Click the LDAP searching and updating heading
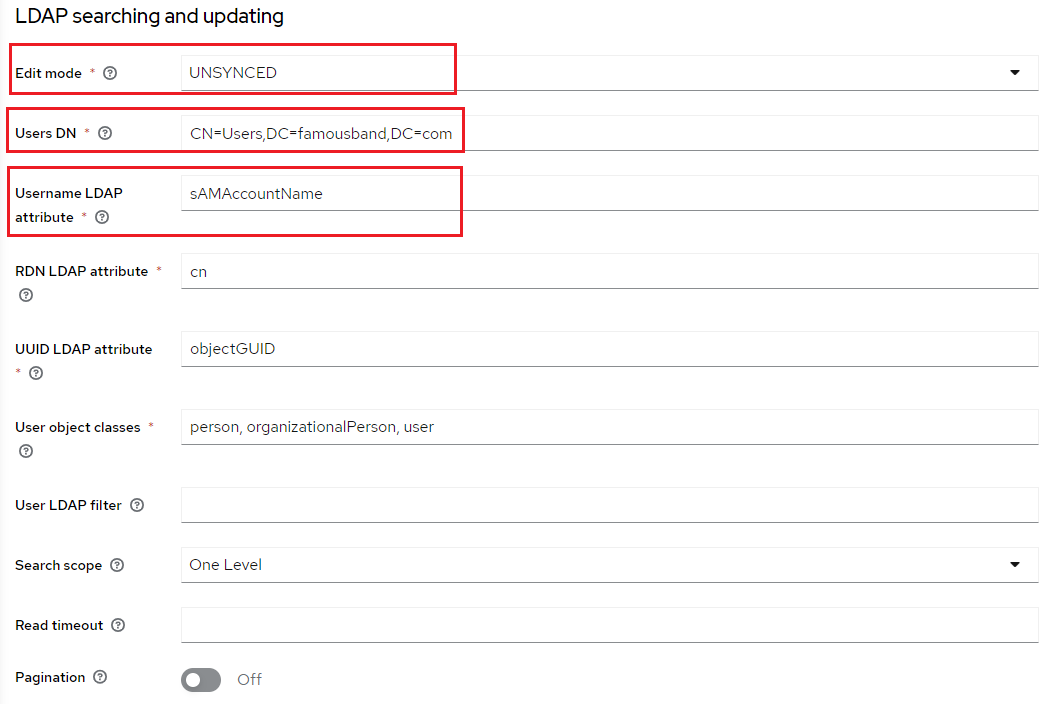Screen dimensions: 1040x704 point(148,16)
